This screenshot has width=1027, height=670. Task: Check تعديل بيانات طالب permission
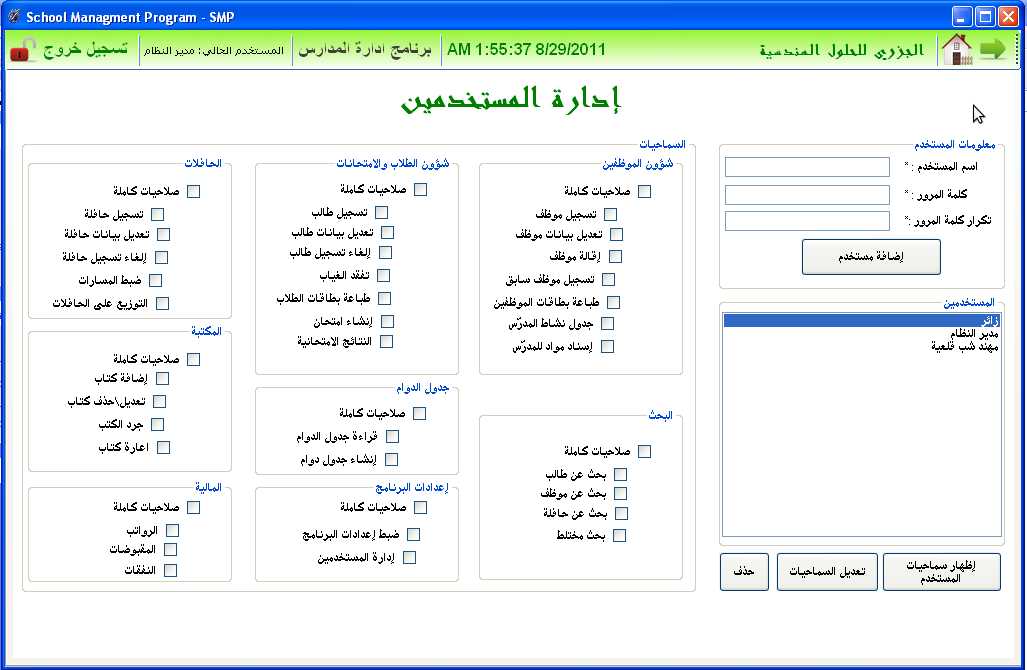point(388,233)
